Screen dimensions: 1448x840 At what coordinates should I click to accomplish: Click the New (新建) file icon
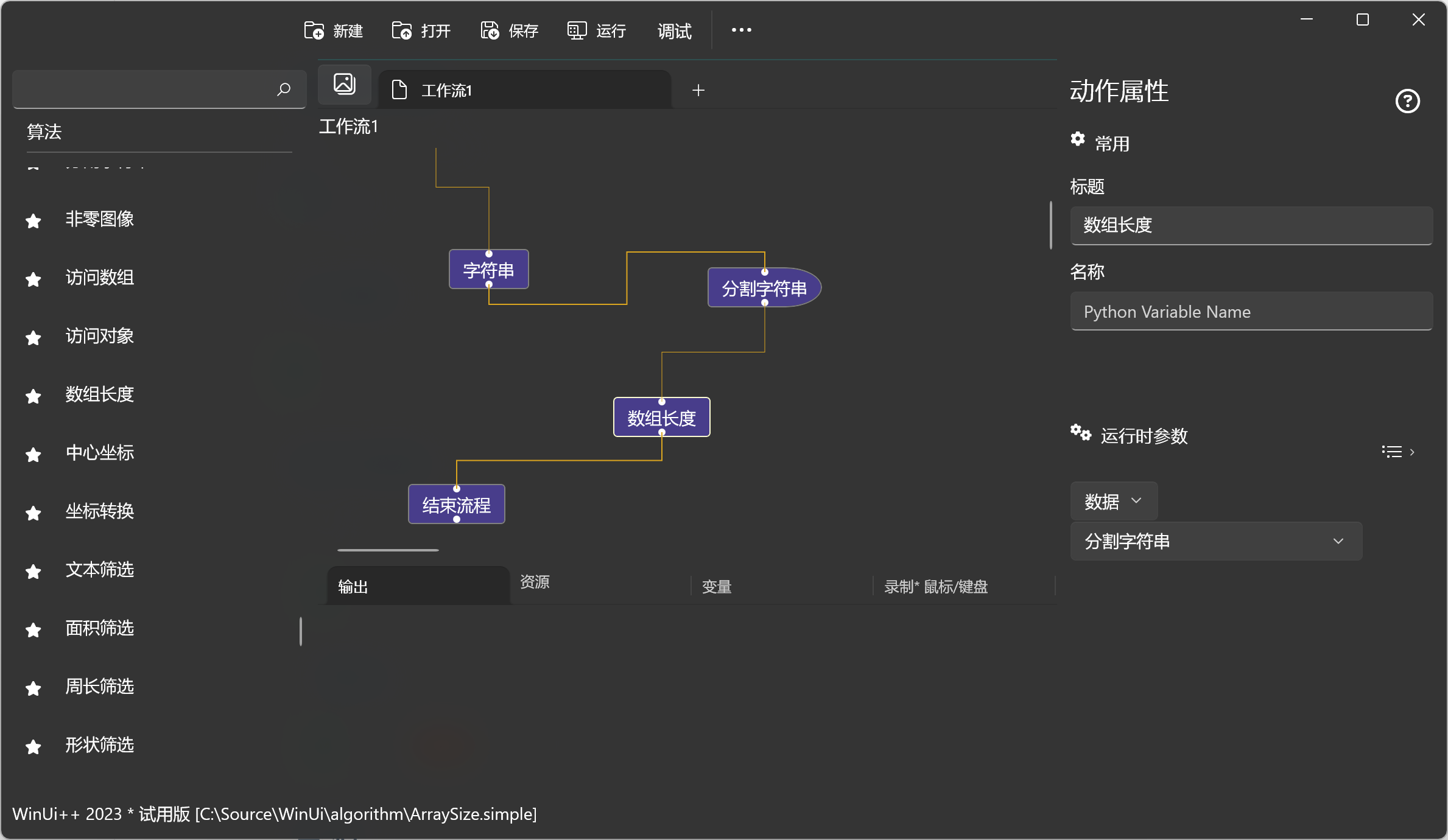pyautogui.click(x=314, y=30)
